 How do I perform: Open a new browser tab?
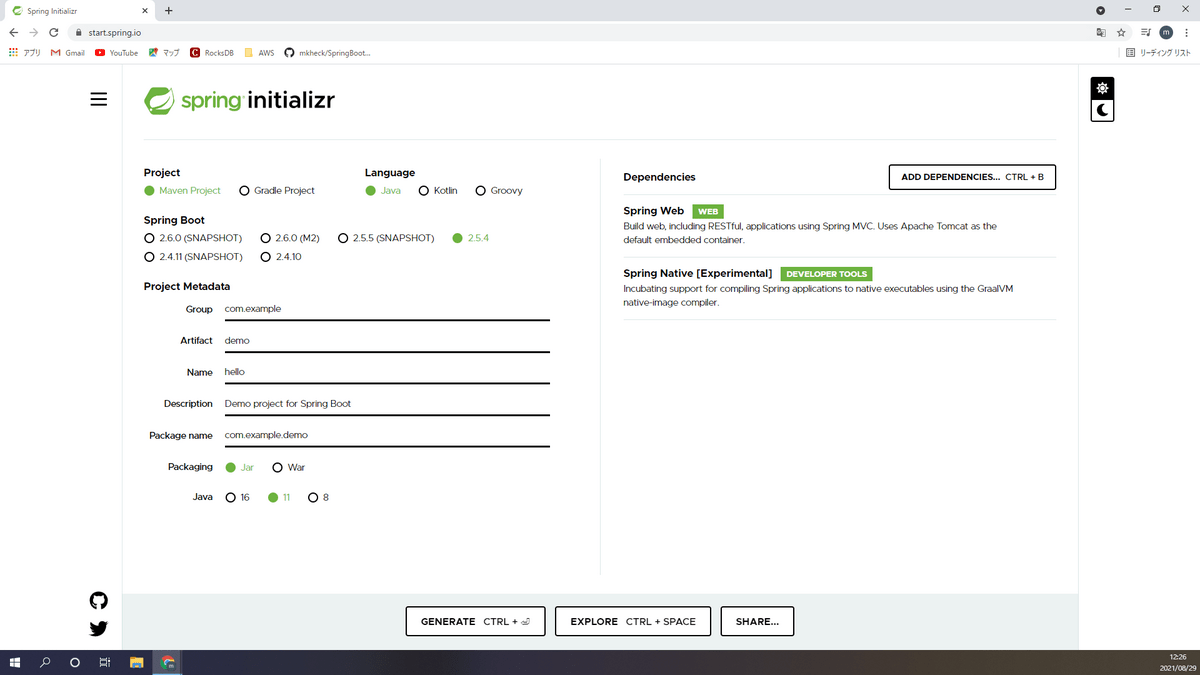pyautogui.click(x=168, y=11)
